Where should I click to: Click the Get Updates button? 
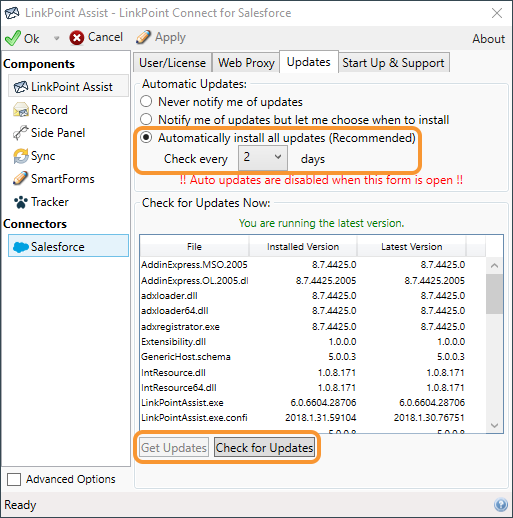coord(174,448)
